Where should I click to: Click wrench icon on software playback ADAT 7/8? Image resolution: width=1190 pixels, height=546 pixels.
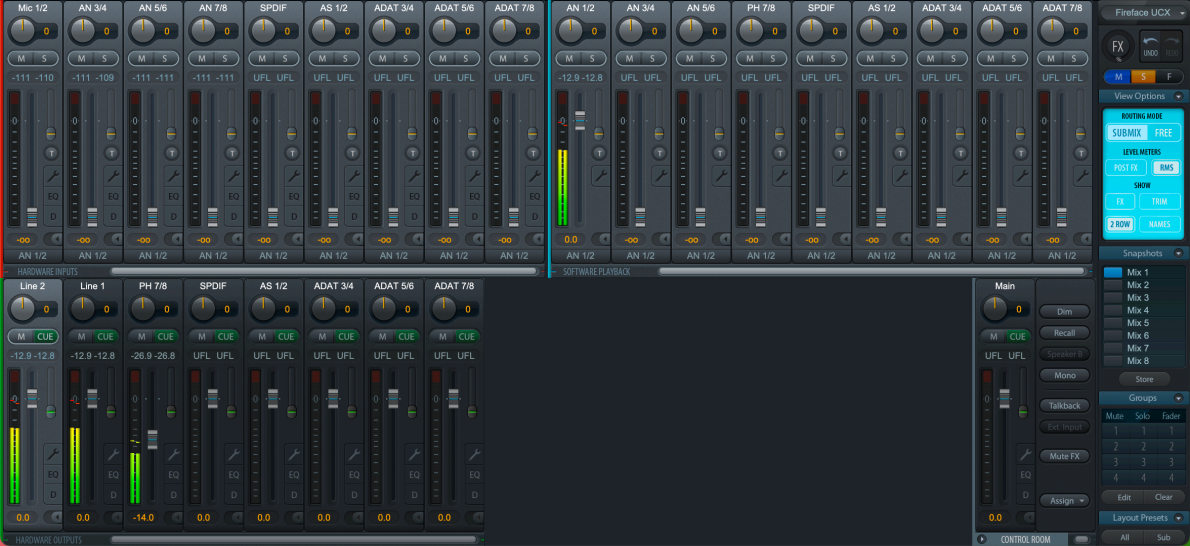click(1081, 176)
